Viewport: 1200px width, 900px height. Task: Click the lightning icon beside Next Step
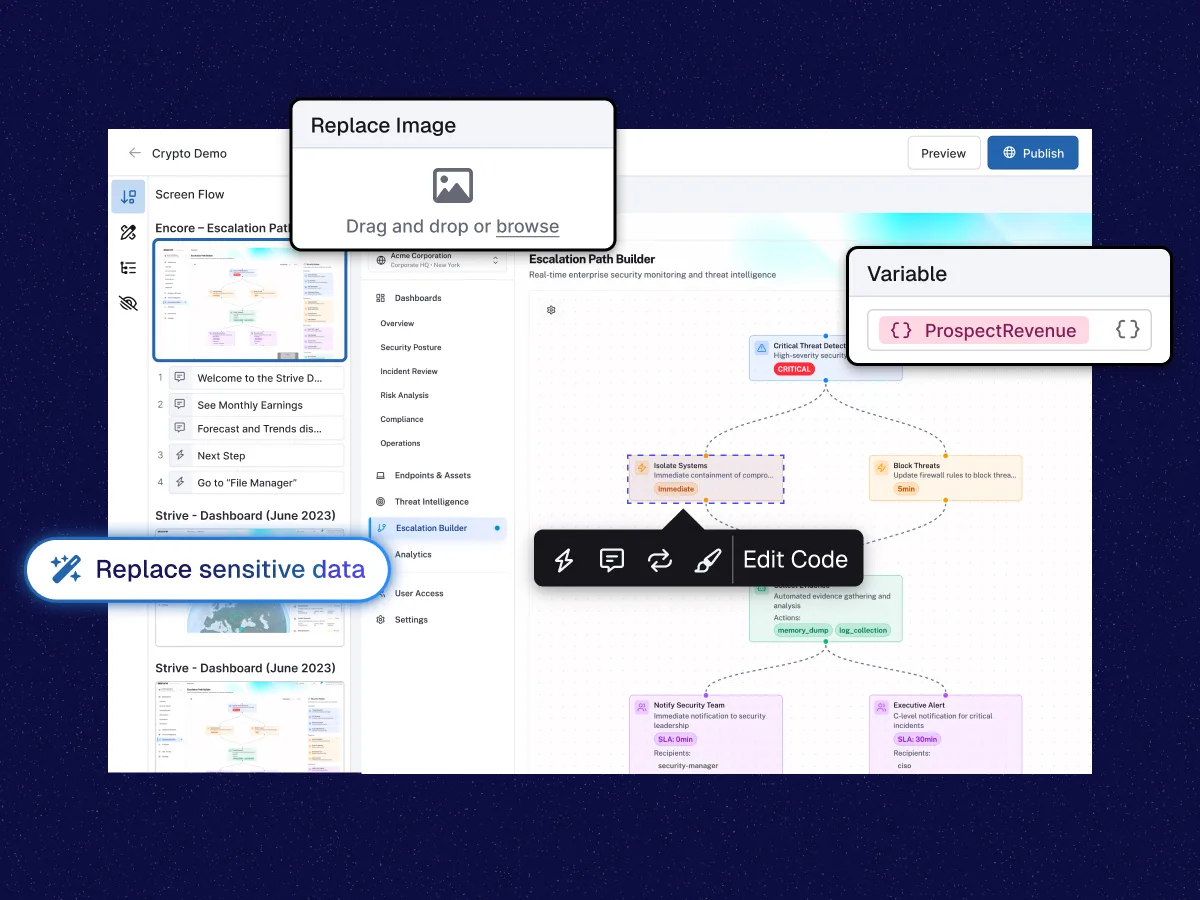pyautogui.click(x=180, y=455)
